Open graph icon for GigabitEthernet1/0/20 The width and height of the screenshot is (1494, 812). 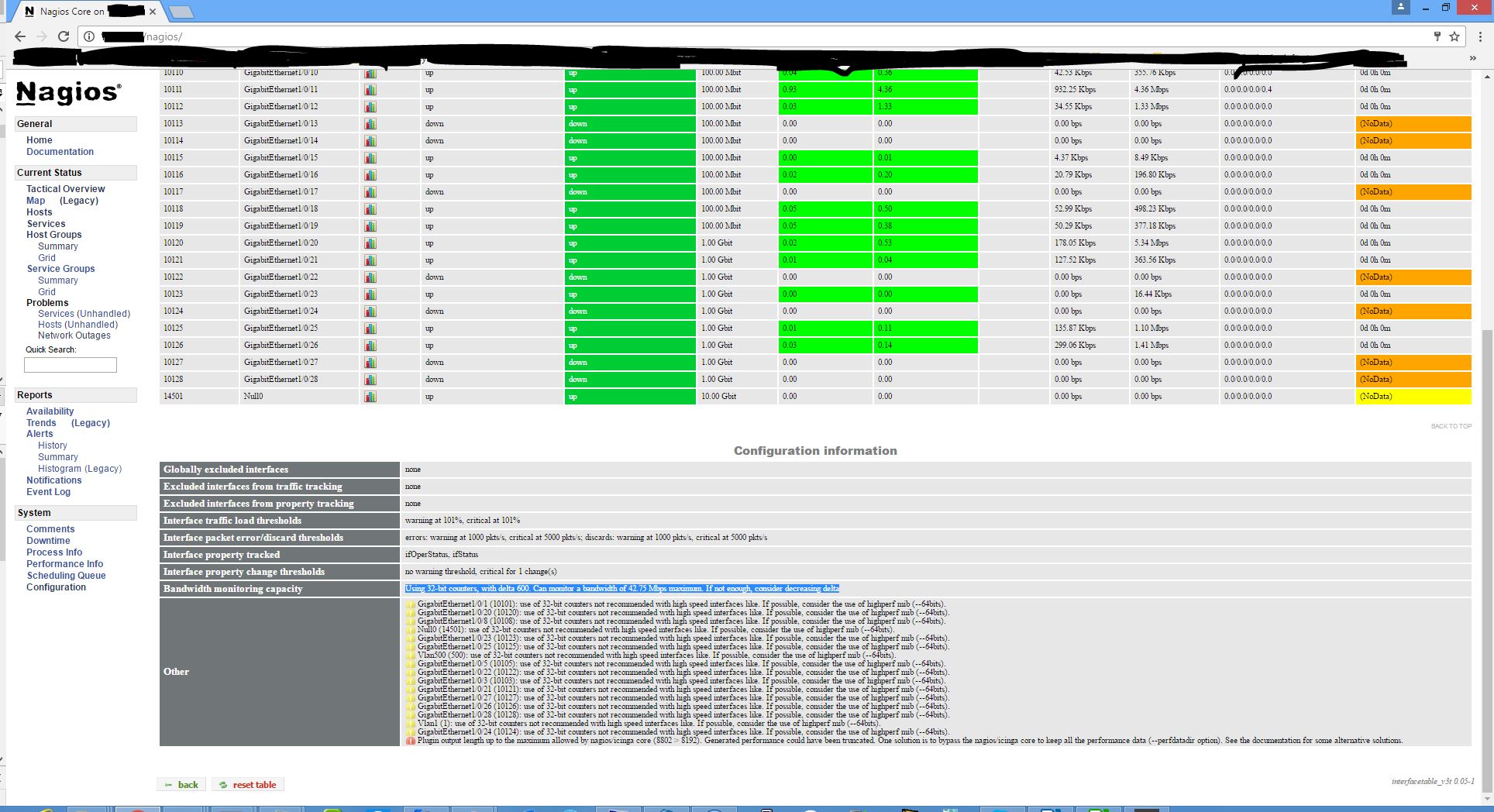pyautogui.click(x=370, y=243)
